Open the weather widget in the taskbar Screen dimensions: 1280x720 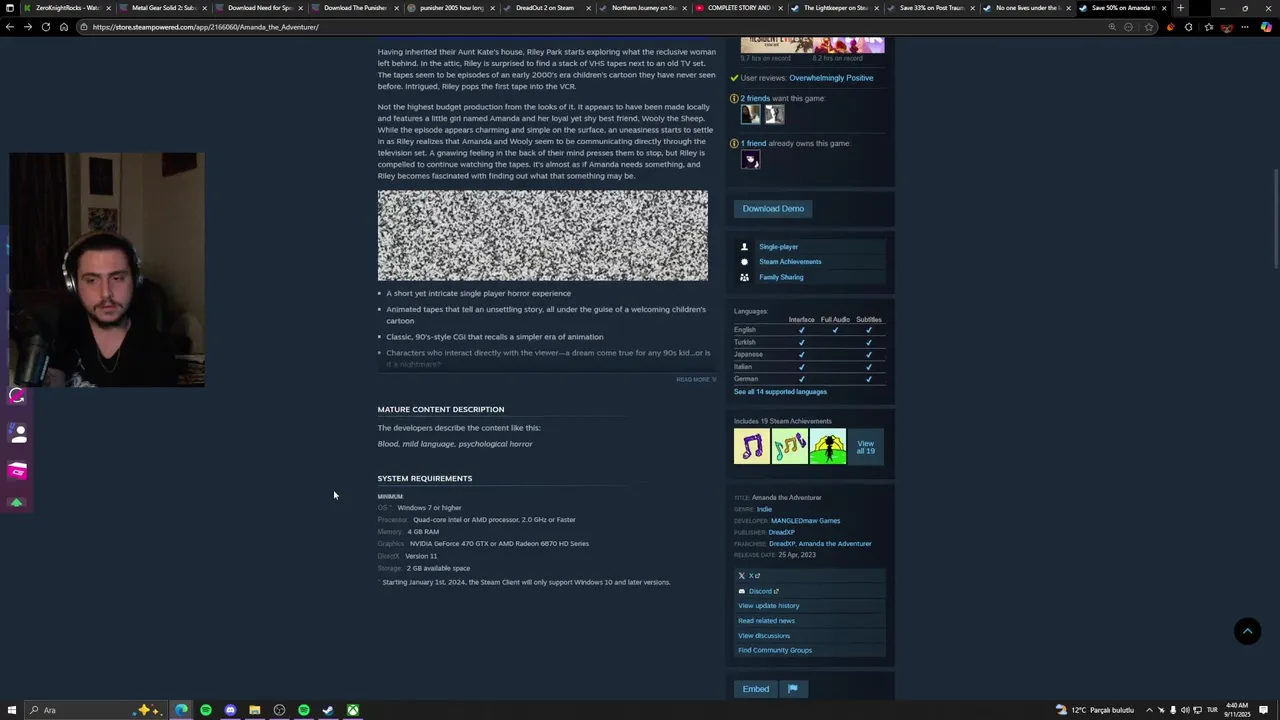point(1096,710)
